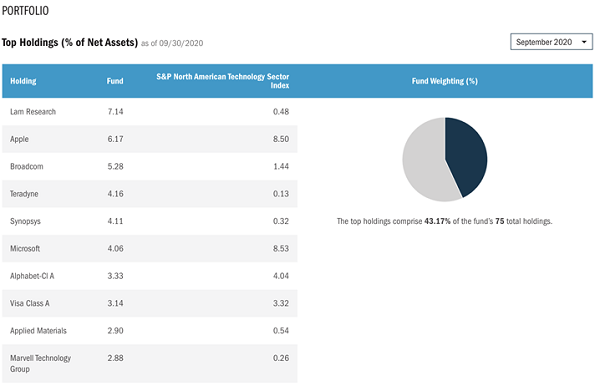Screen dimensions: 600x386
Task: Select the Alphabet-Cl A holding name
Action: click(x=32, y=276)
